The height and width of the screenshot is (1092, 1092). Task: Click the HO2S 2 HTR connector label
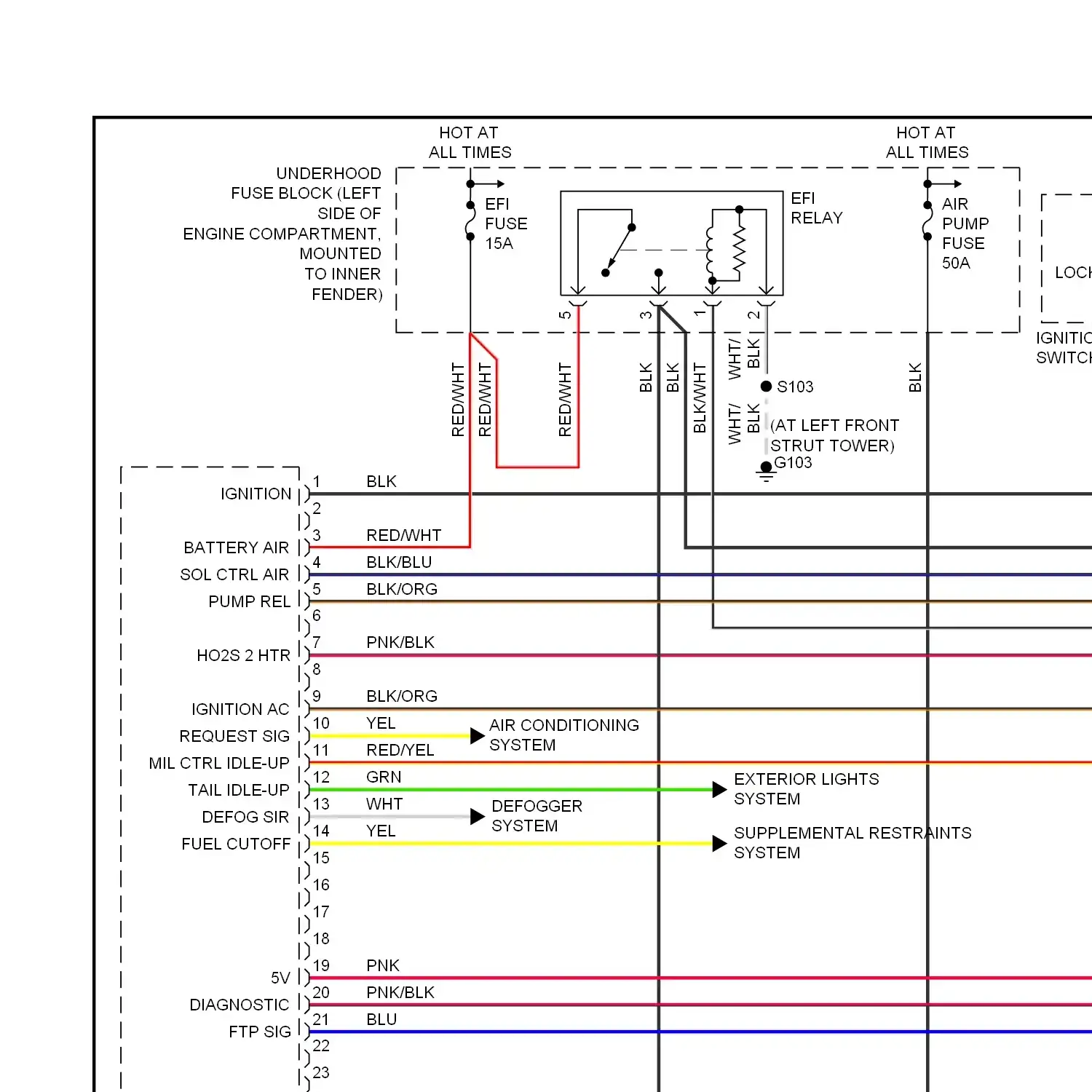pos(243,655)
